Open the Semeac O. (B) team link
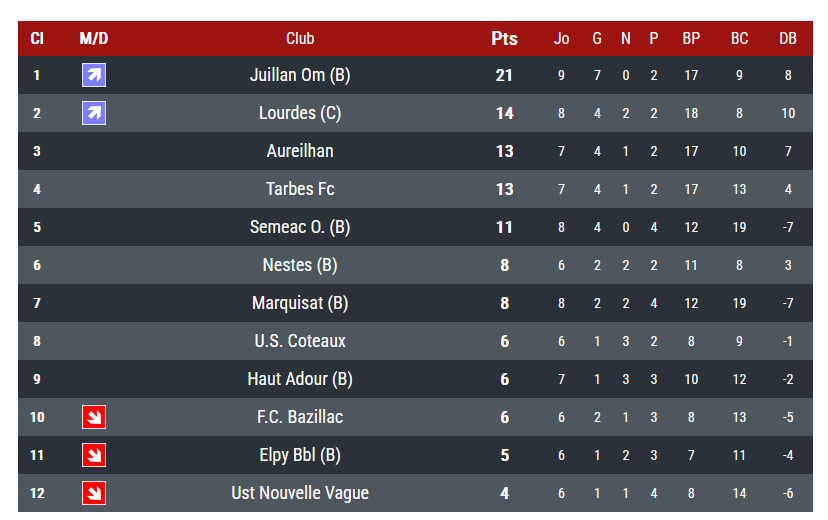This screenshot has width=828, height=520. click(300, 227)
